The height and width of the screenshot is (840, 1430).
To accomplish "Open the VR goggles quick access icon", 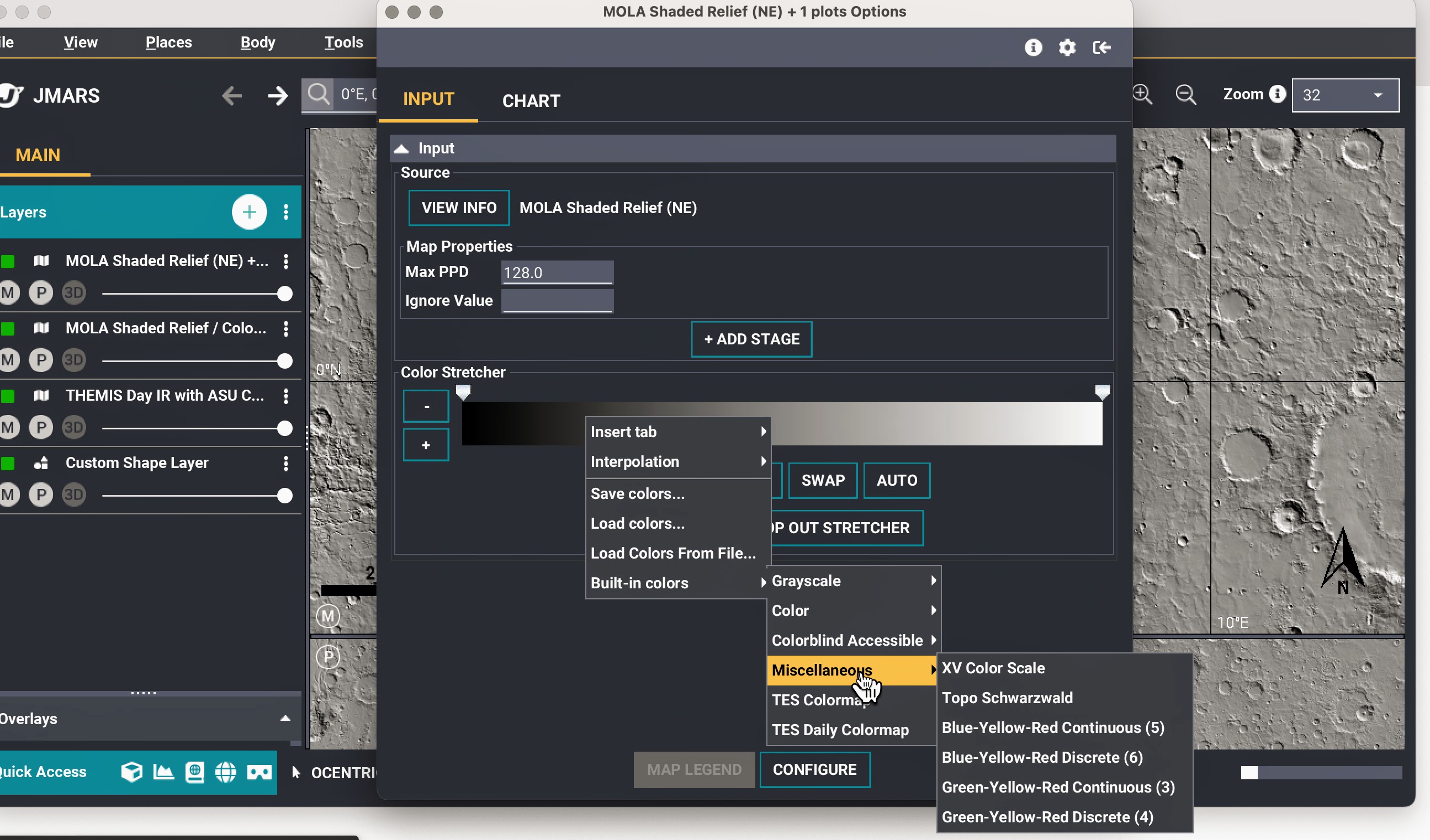I will [x=259, y=773].
